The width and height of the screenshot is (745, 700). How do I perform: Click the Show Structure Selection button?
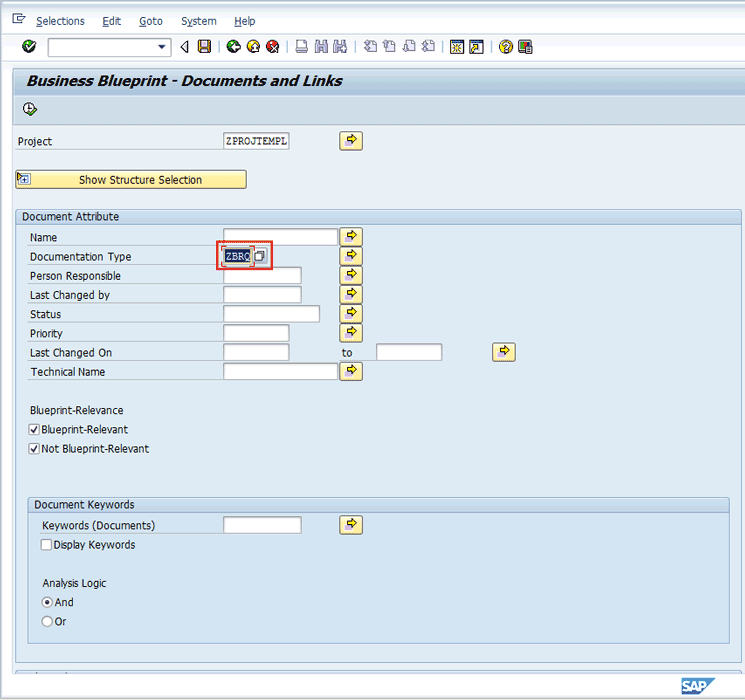coord(131,180)
